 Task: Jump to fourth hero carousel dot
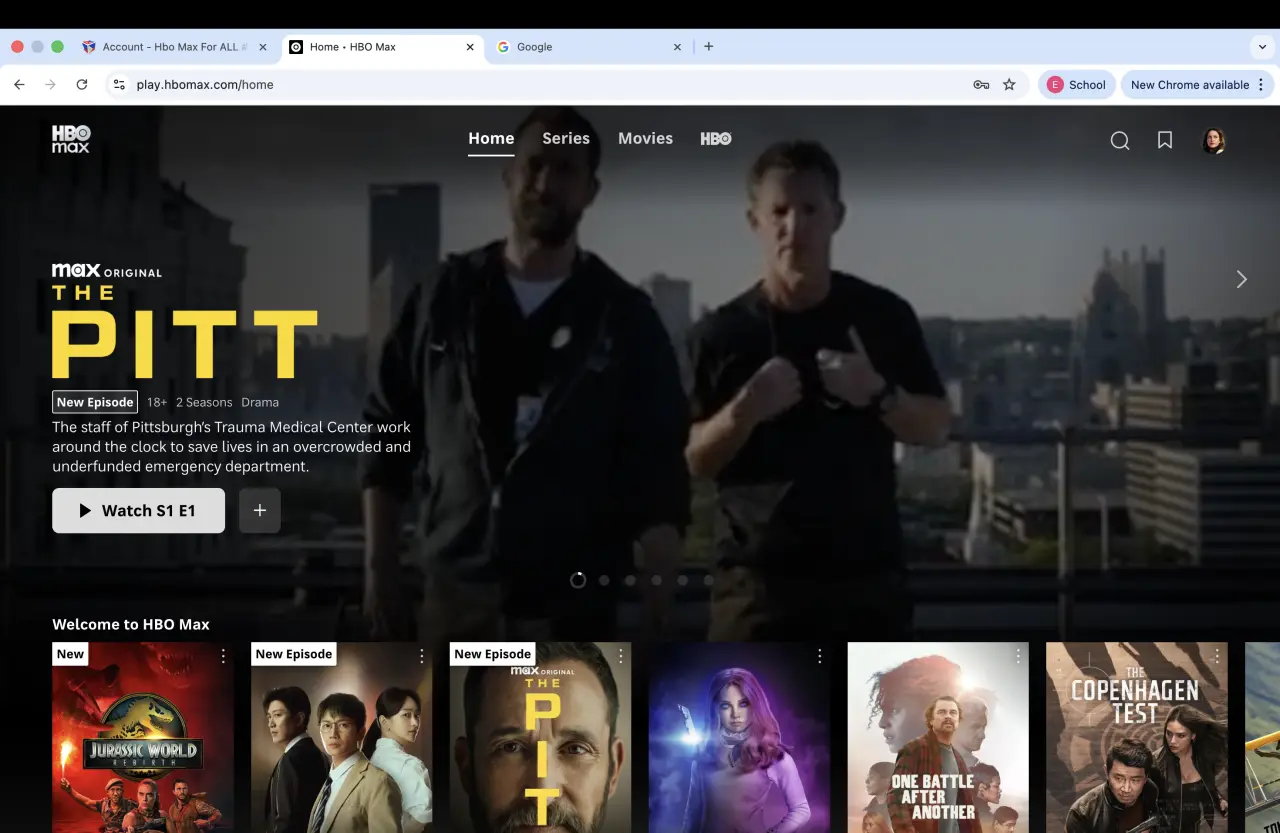point(656,580)
